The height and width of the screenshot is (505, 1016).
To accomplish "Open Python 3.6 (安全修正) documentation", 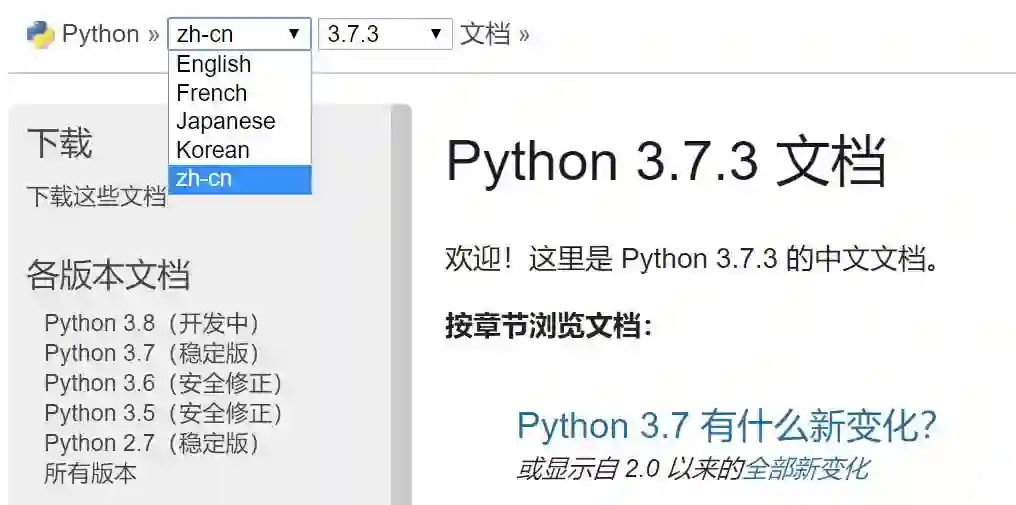I will (164, 384).
